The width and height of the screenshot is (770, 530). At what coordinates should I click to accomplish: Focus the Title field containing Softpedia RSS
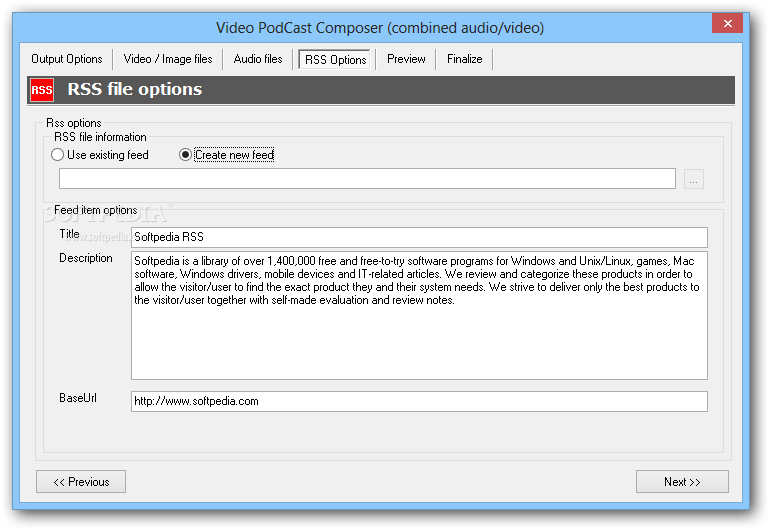coord(419,237)
